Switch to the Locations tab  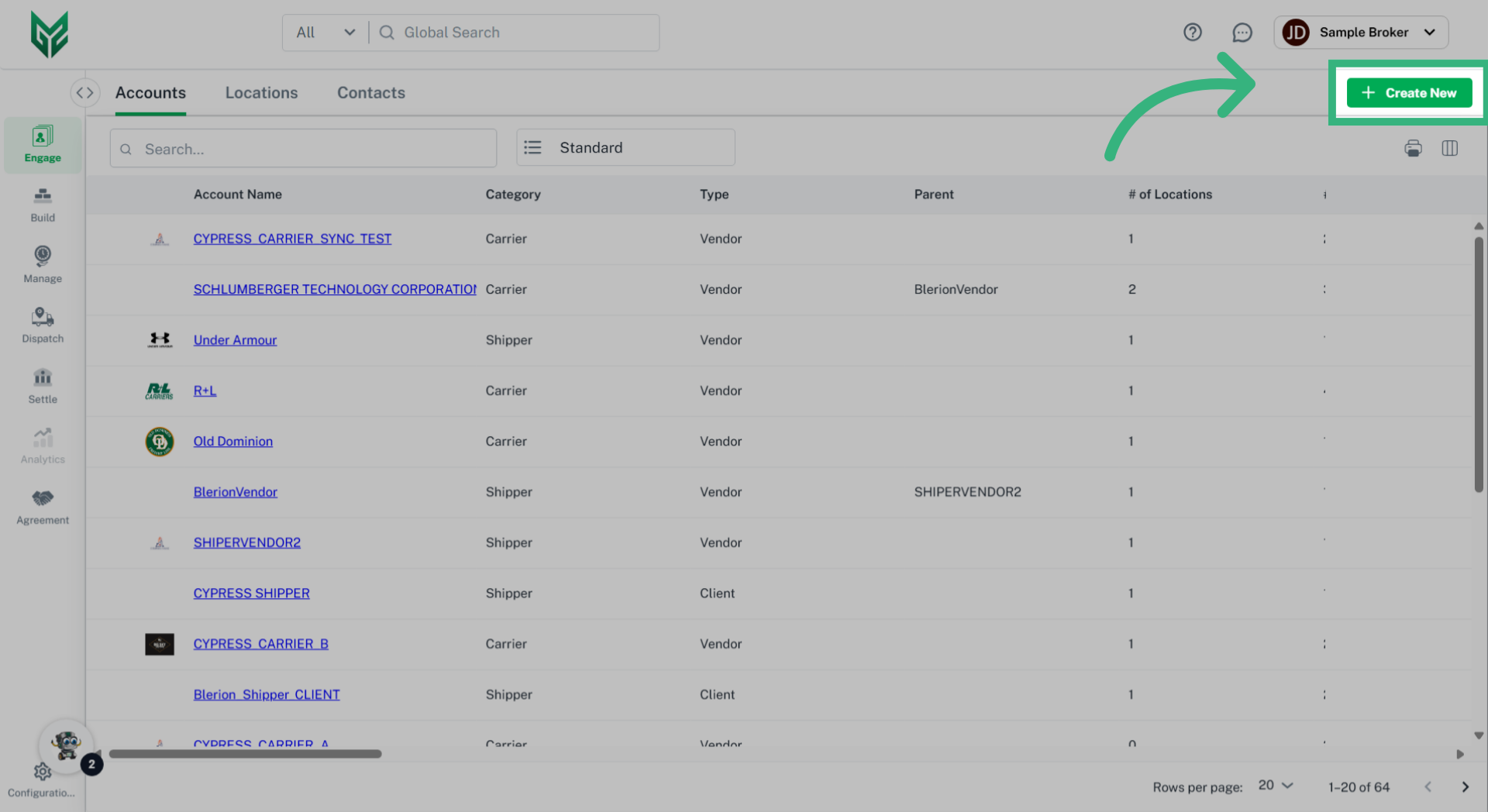pos(261,93)
